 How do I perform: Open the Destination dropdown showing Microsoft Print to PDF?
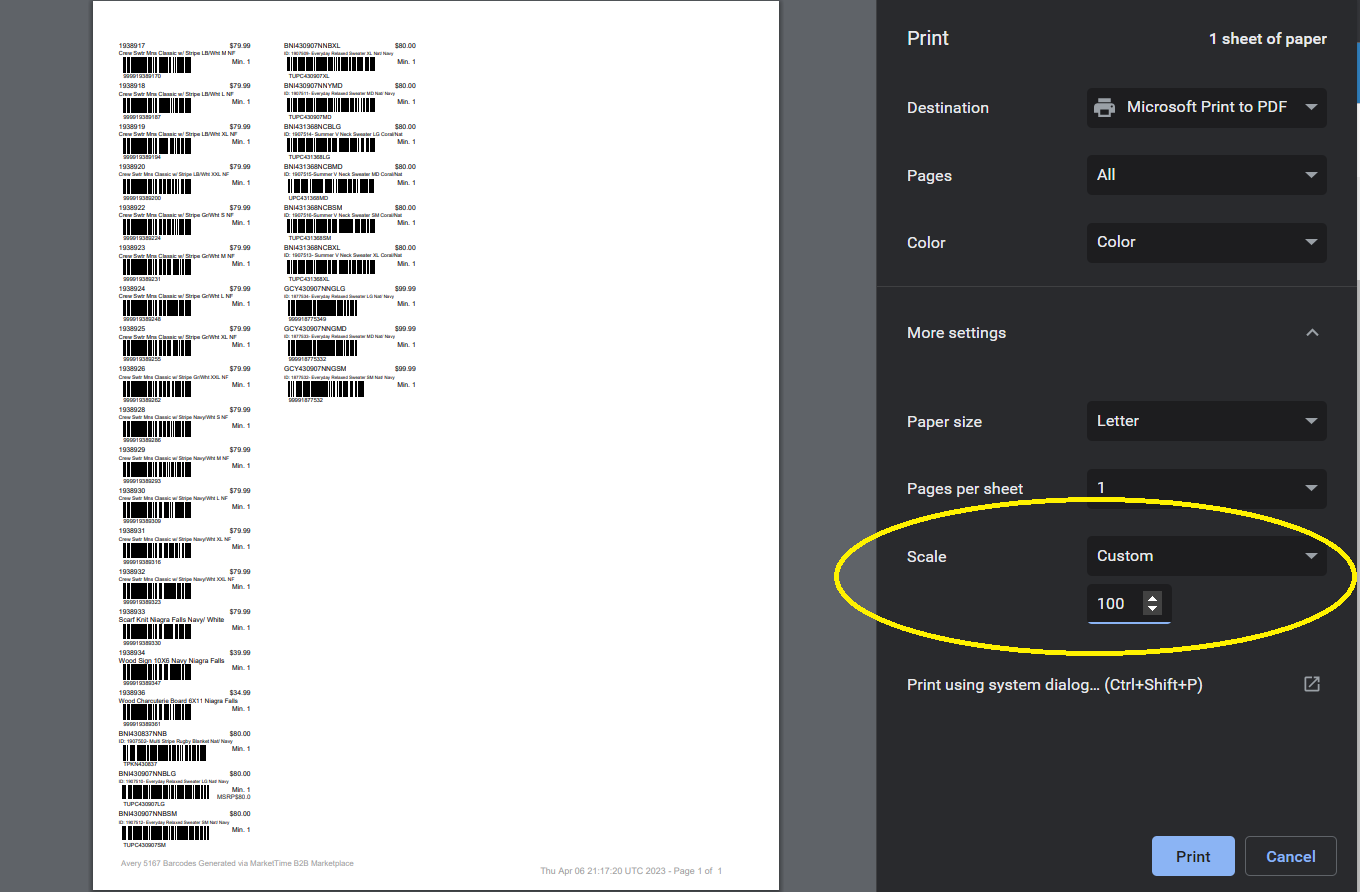click(1206, 108)
